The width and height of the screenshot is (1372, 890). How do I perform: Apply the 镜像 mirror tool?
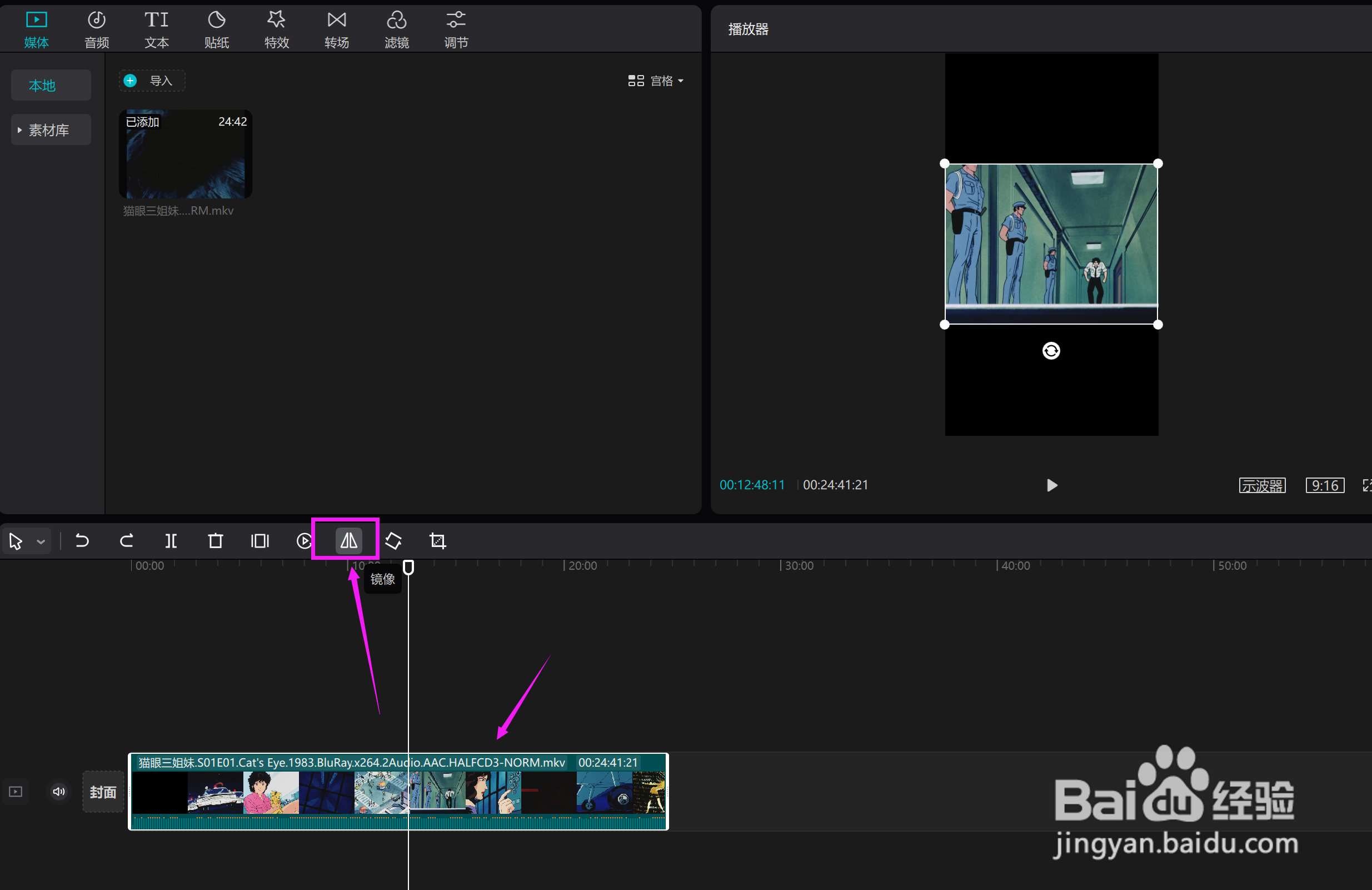(x=349, y=540)
